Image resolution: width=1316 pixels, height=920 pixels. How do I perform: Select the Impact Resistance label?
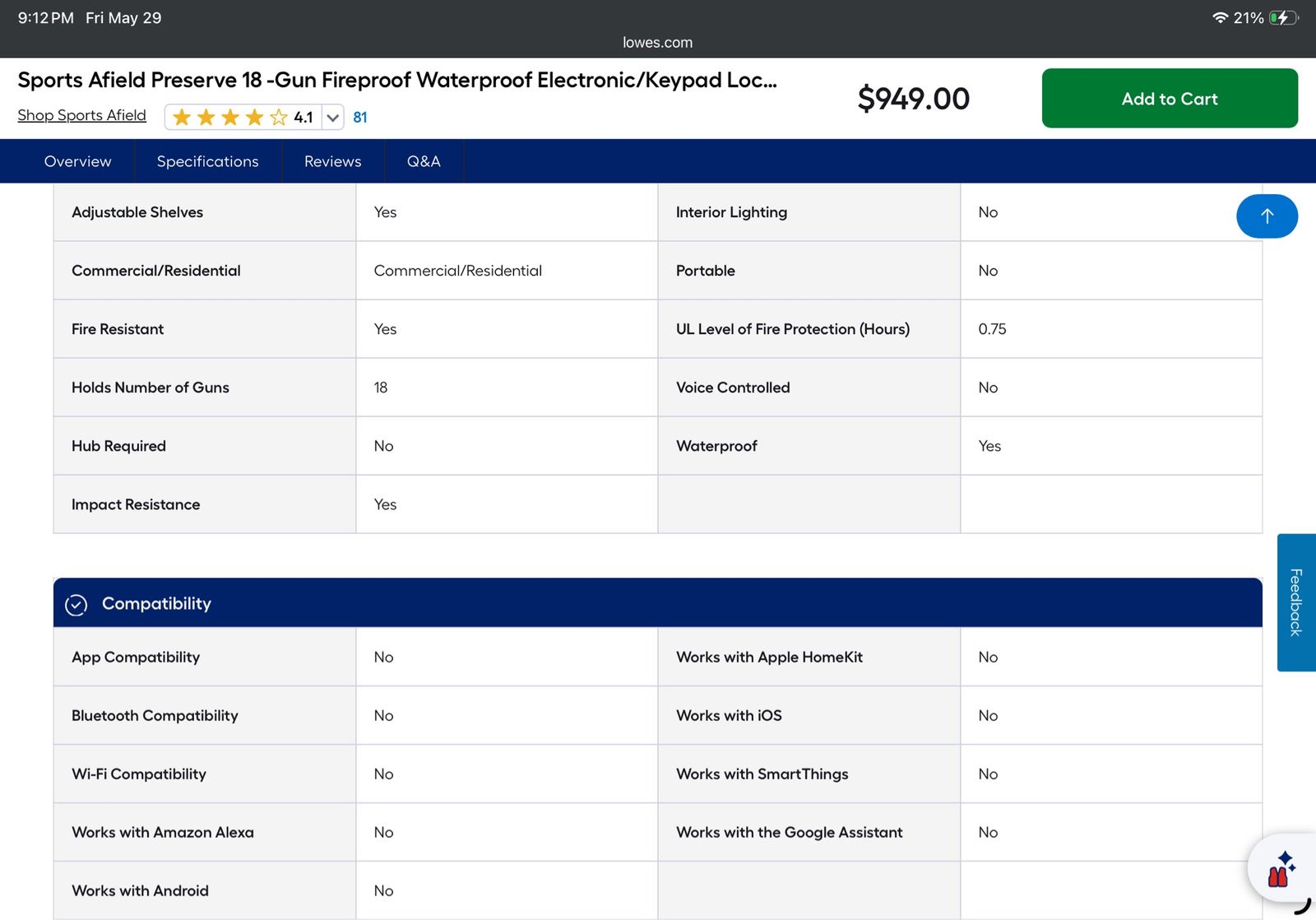click(x=136, y=504)
